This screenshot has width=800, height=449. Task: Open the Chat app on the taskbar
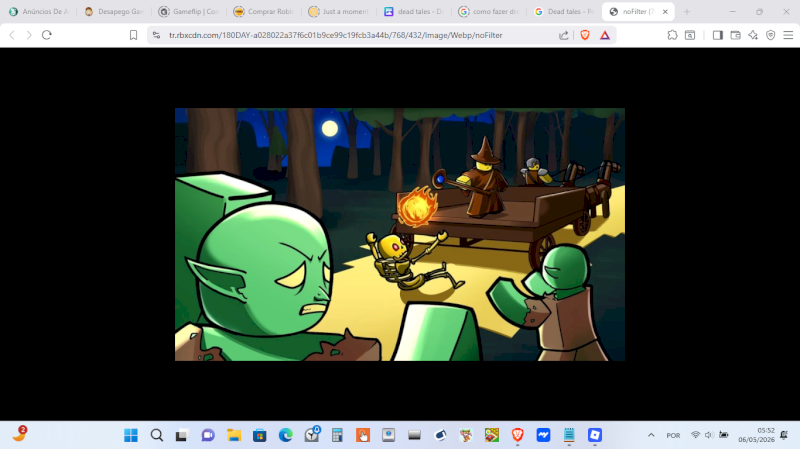point(208,435)
